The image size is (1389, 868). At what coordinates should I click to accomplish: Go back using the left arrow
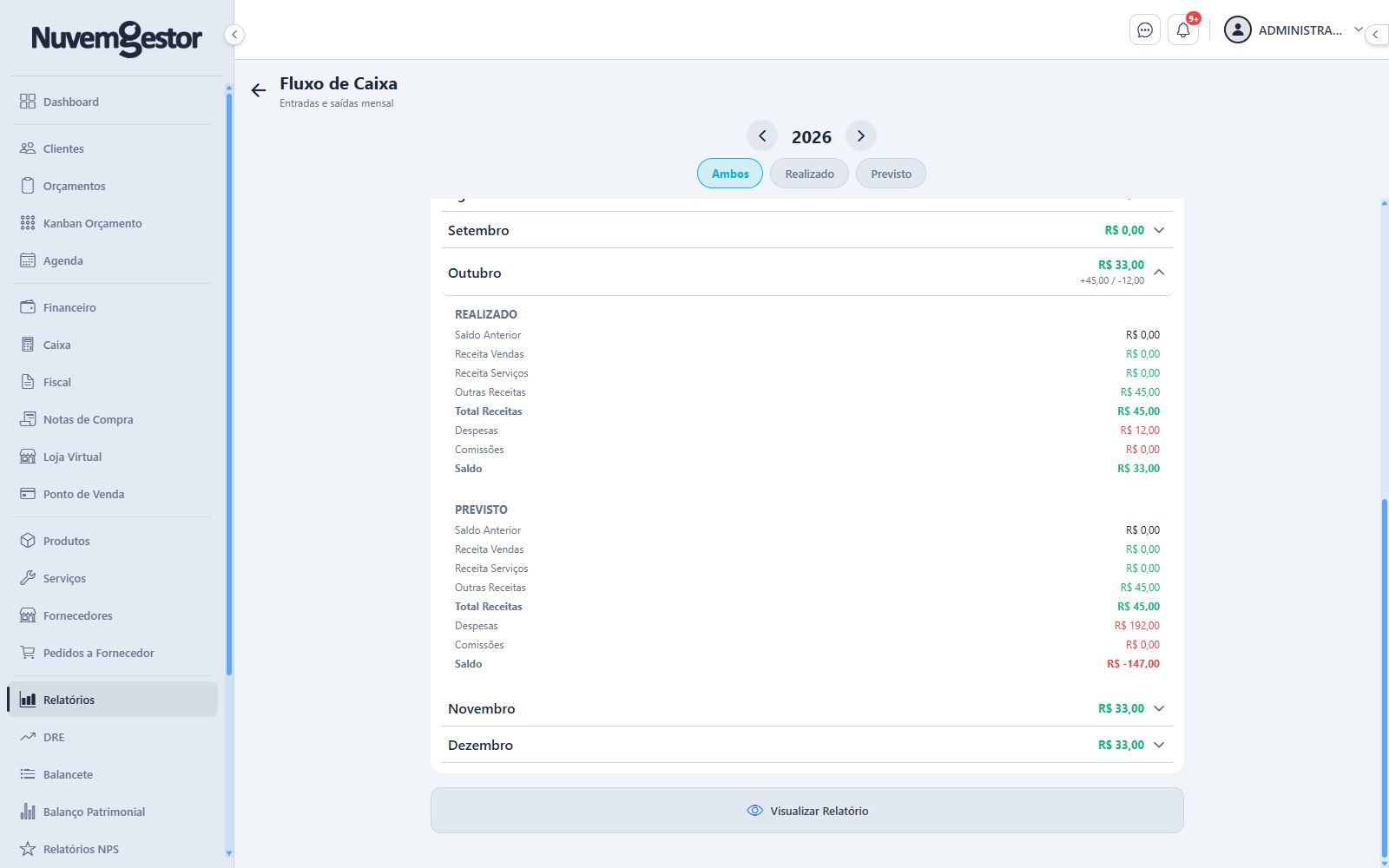(x=259, y=90)
